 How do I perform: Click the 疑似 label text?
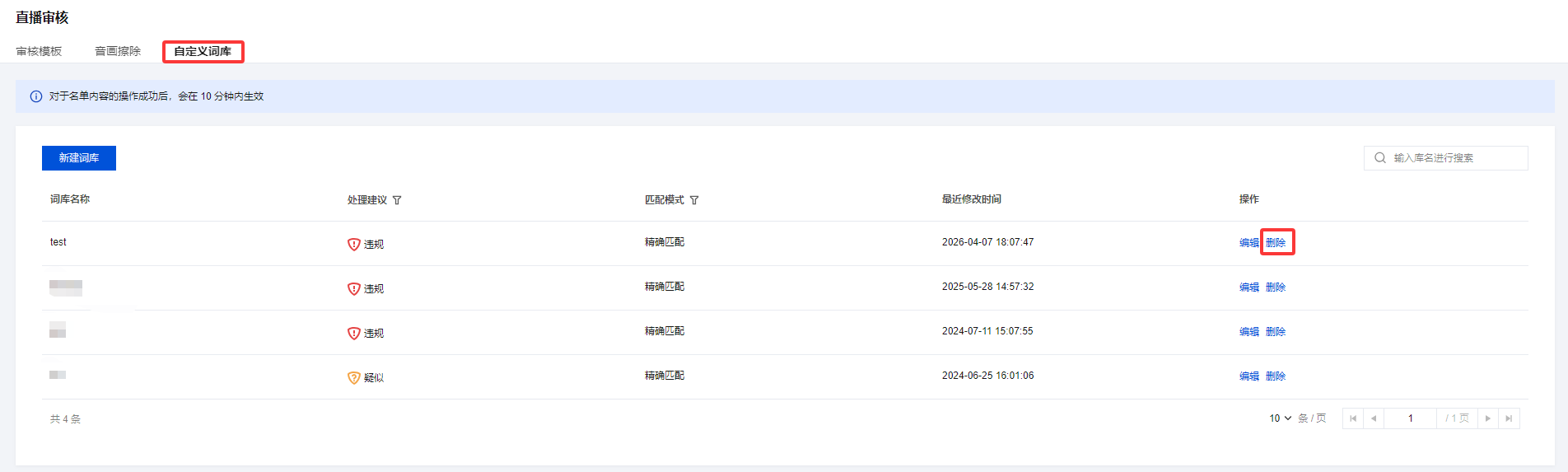[x=374, y=378]
